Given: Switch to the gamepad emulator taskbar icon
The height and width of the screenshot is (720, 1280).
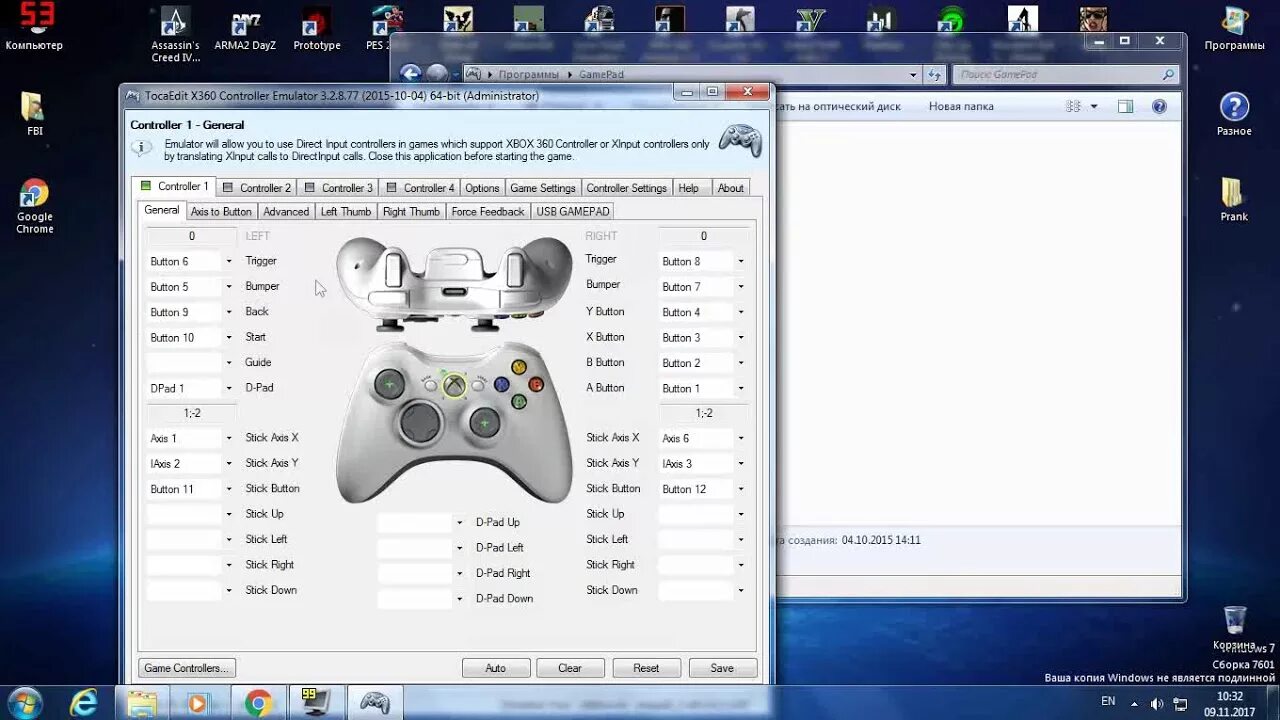Looking at the screenshot, I should [x=375, y=703].
